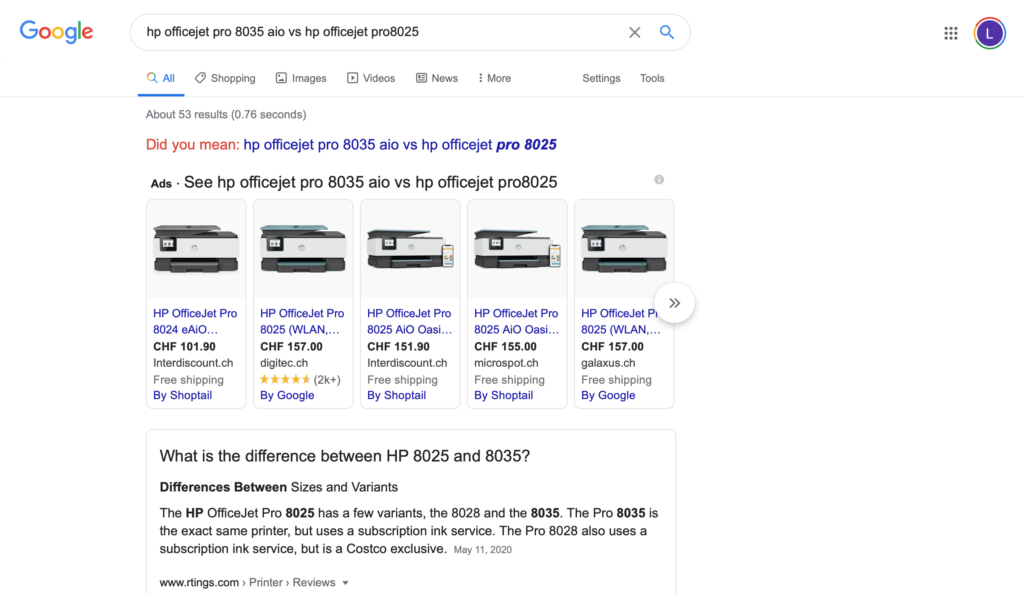Click the ads info icon

coord(659,180)
